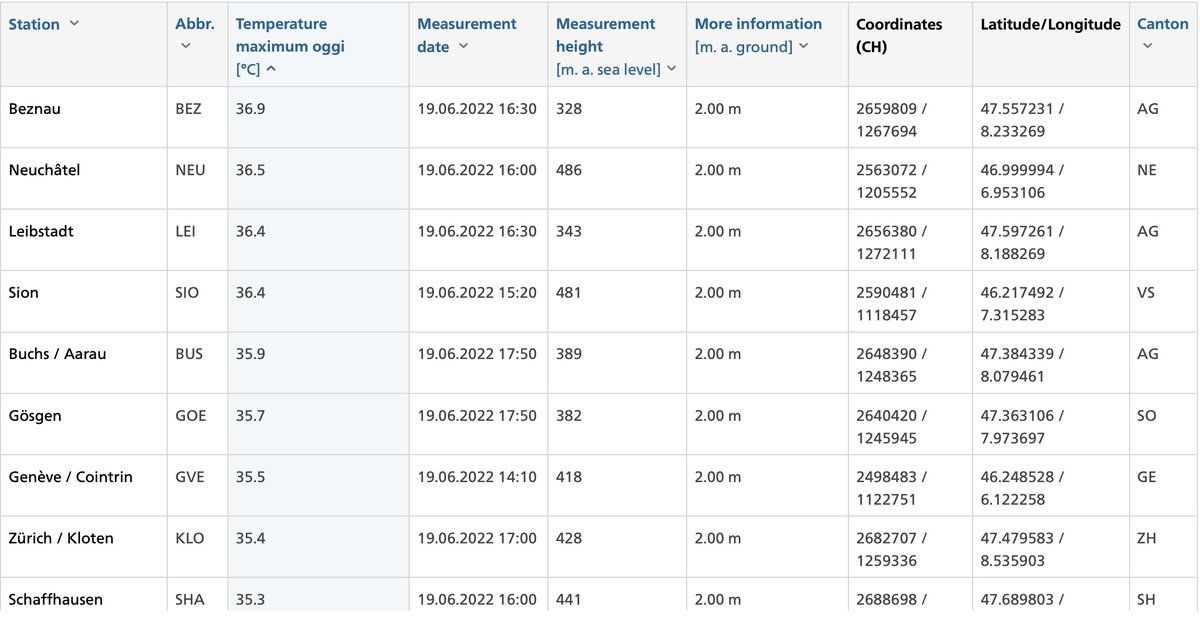Select the temperature value 35.3
The image size is (1200, 631).
(250, 600)
